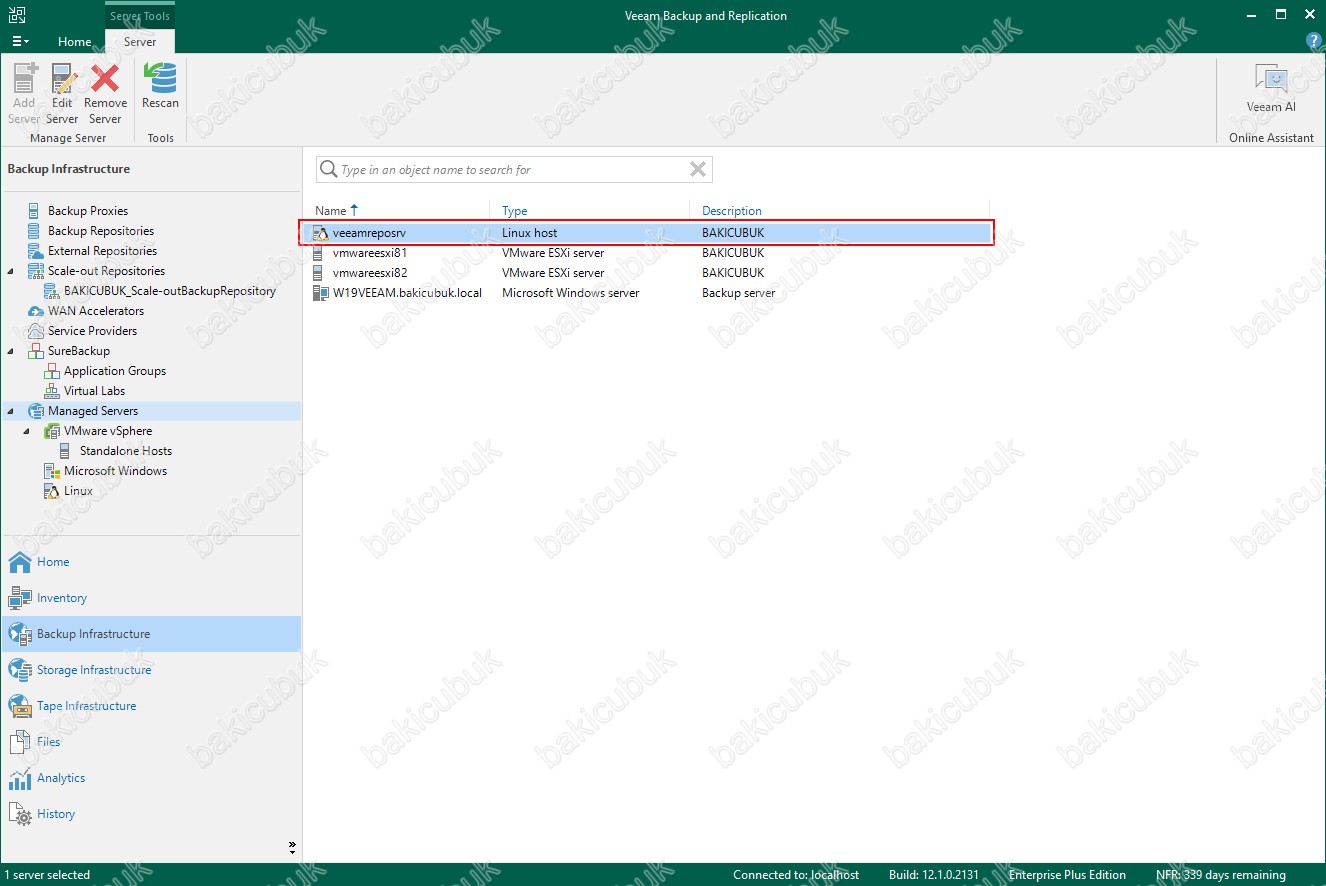Select Microsoft Windows managed servers
Screen dimensions: 1326x886
116,471
